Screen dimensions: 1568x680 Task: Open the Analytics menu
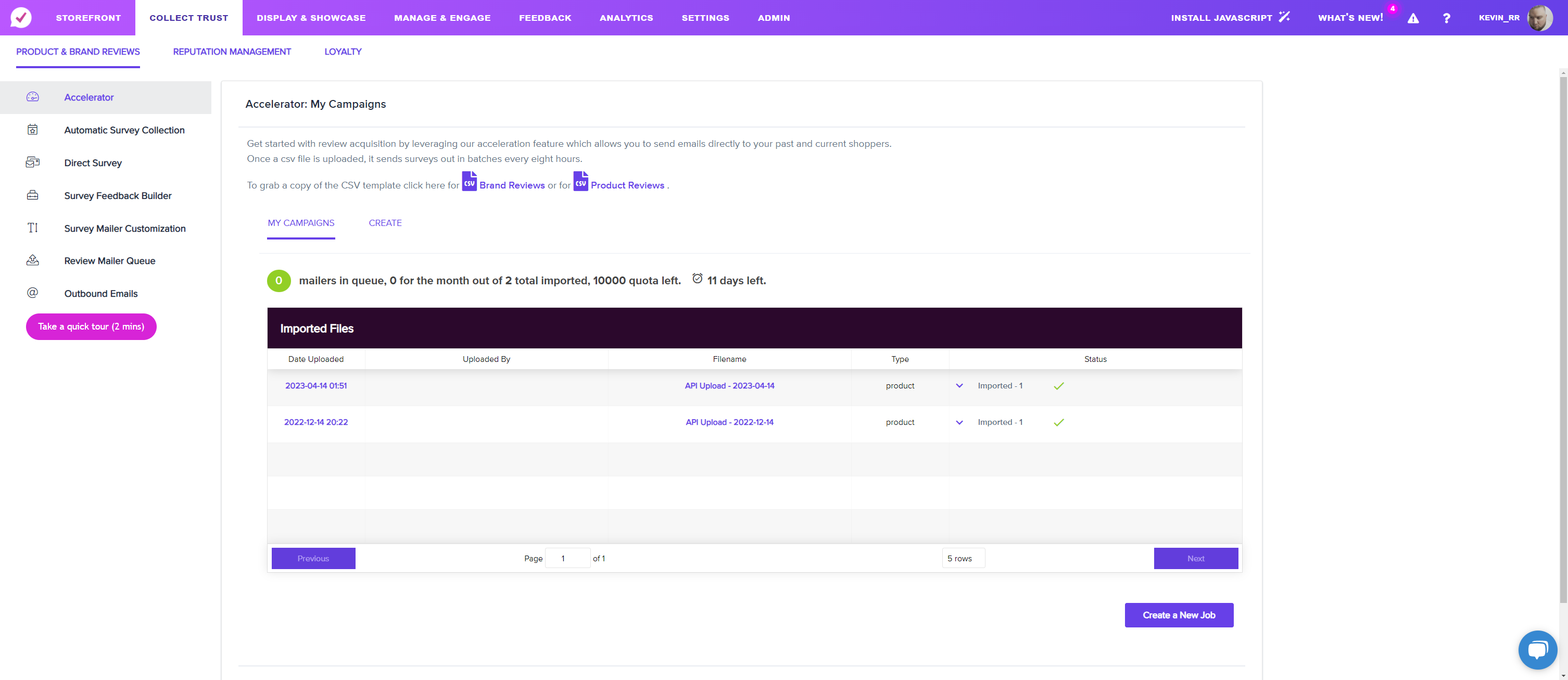[626, 18]
